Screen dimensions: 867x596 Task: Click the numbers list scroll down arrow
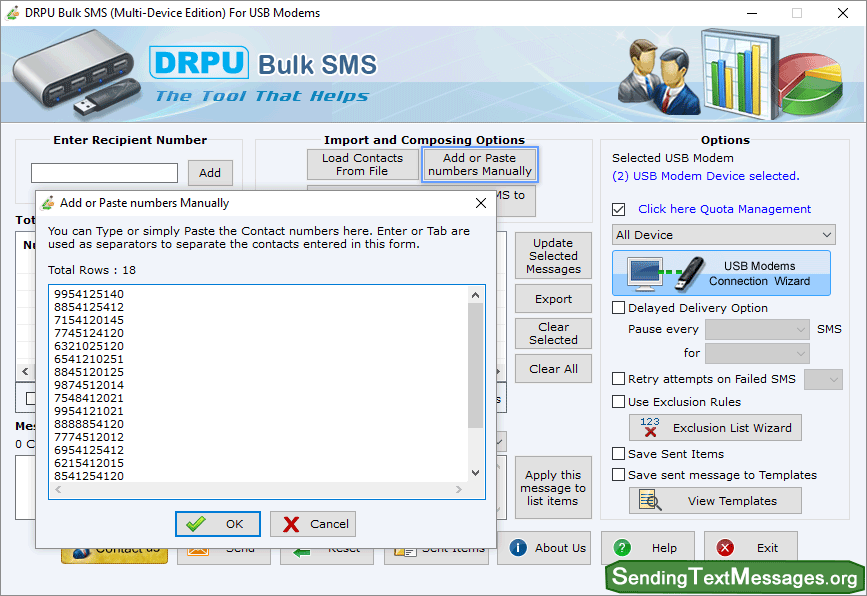[476, 473]
